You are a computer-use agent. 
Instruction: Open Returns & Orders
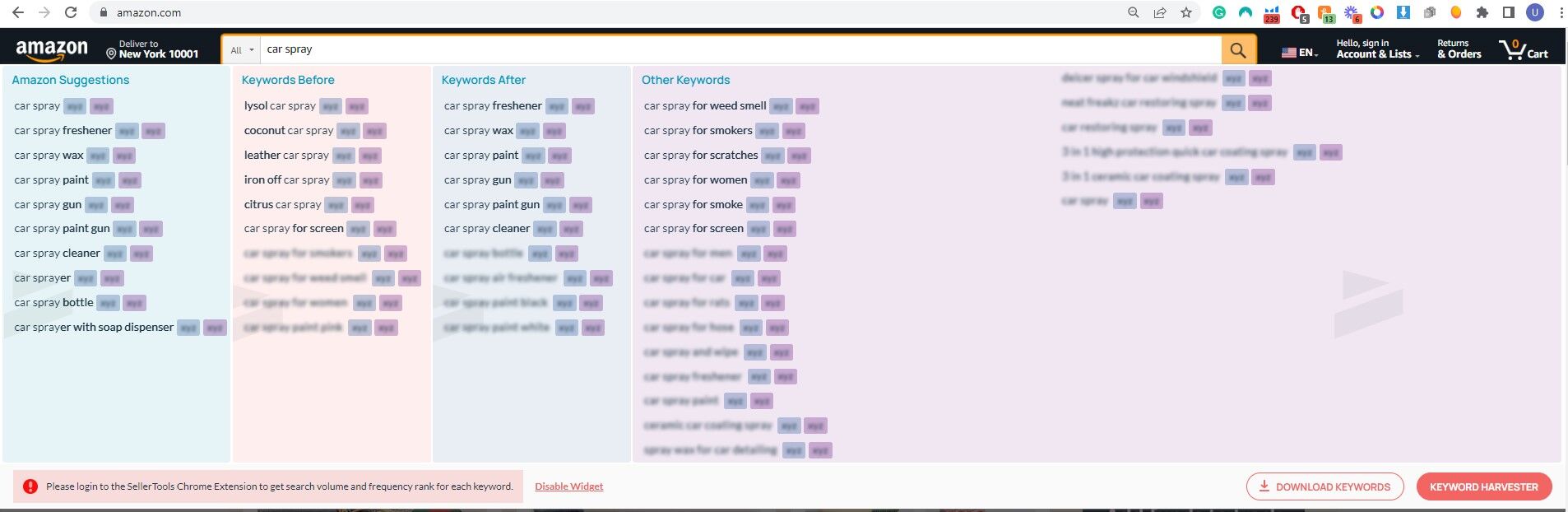tap(1459, 49)
